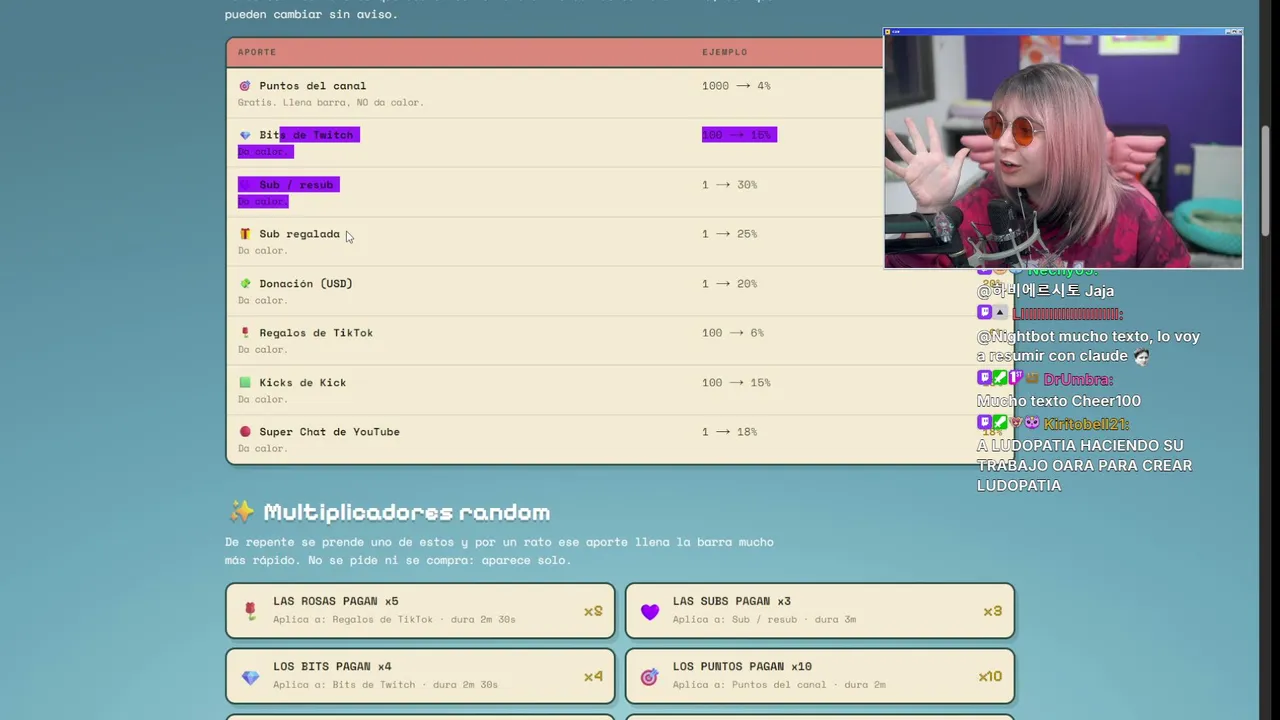The width and height of the screenshot is (1280, 720).
Task: Click the x3 multiplier badge on the subs card
Action: [992, 611]
